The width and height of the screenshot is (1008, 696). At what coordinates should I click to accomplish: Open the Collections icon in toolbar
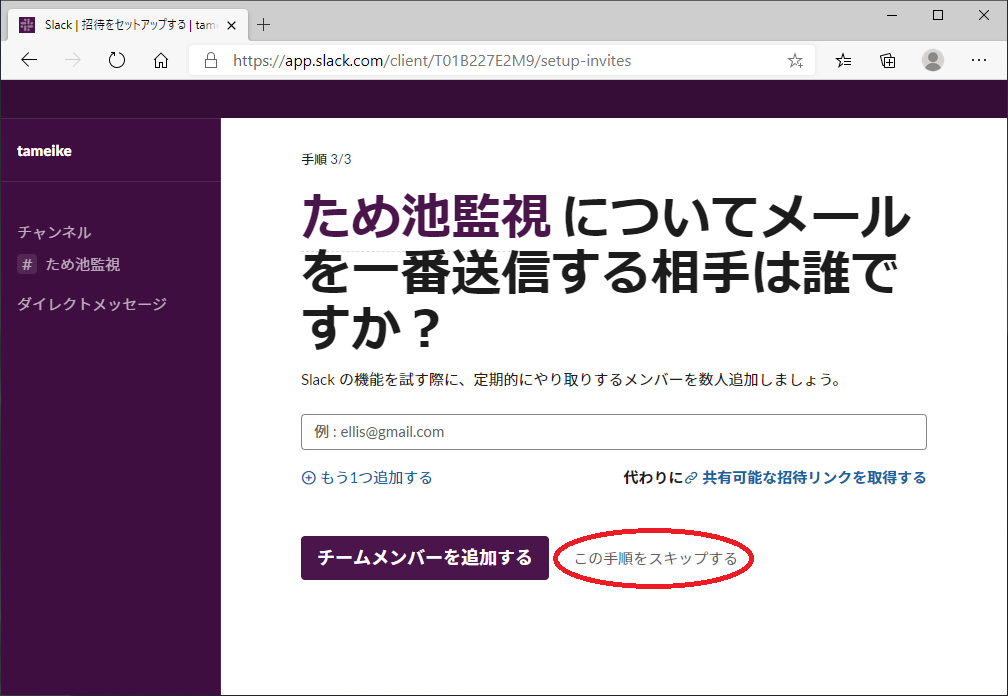(888, 60)
